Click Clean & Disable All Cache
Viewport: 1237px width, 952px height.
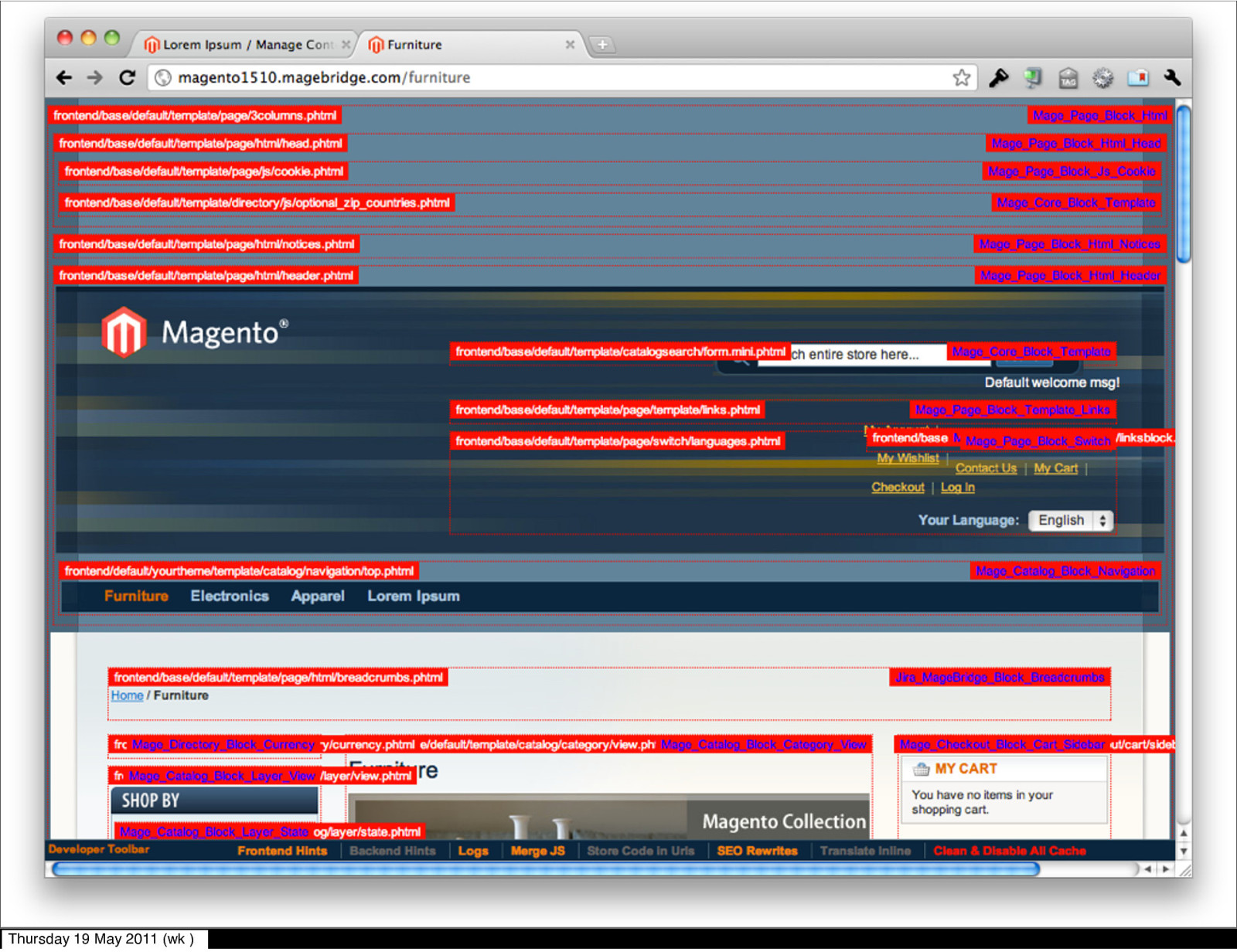(1010, 851)
